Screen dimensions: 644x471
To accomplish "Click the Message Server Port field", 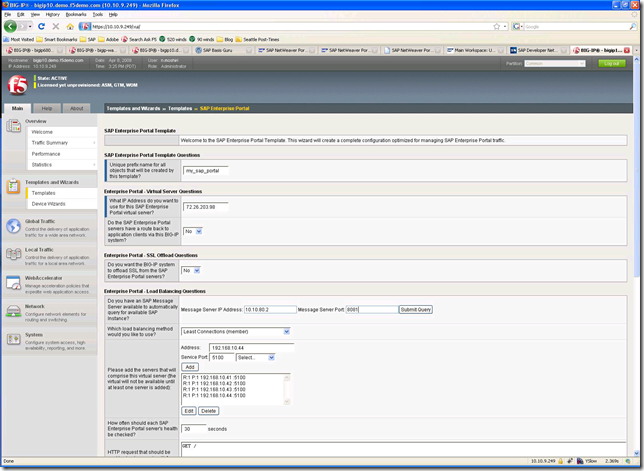I will coord(370,309).
